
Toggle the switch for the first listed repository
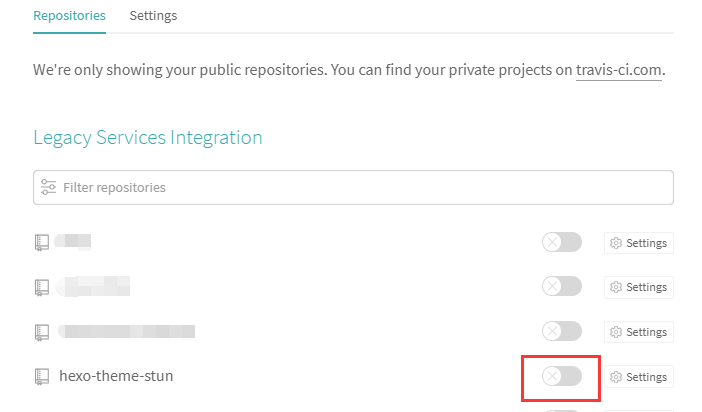561,242
